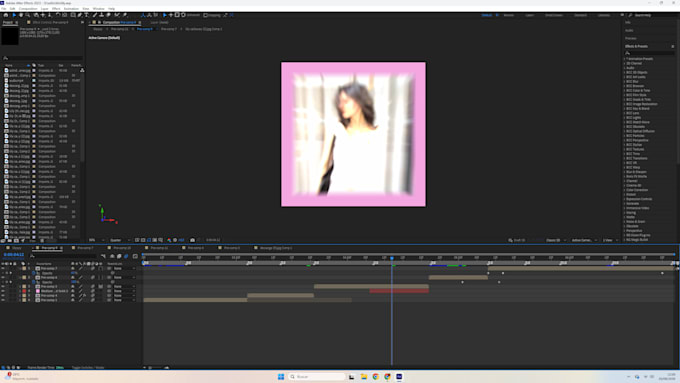Toggle the timeline motion blur enable icon
This screenshot has width=680, height=383.
(x=126, y=256)
